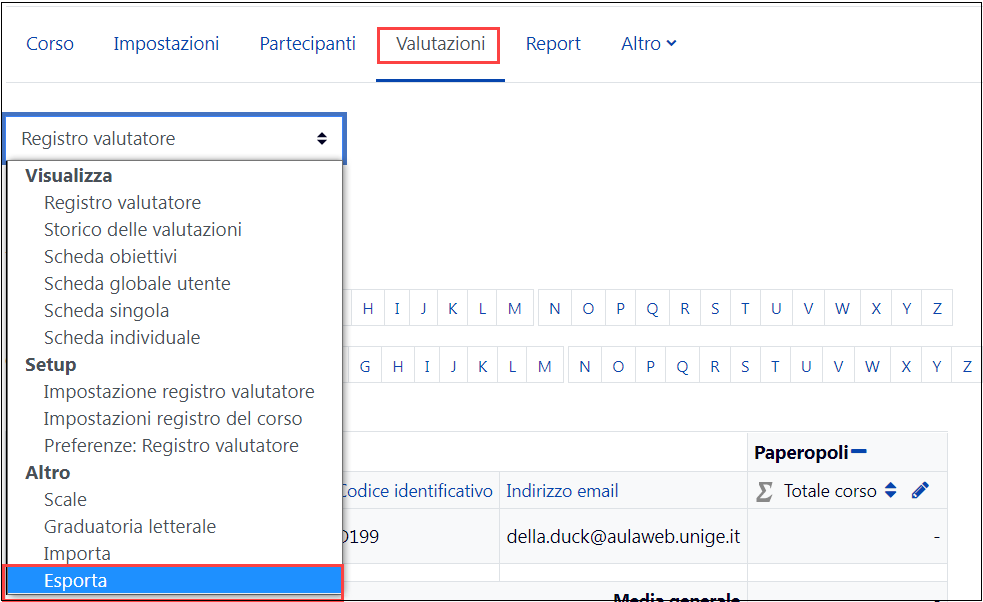Switch to the Impostazioni tab
Screen dimensions: 983x602
166,43
